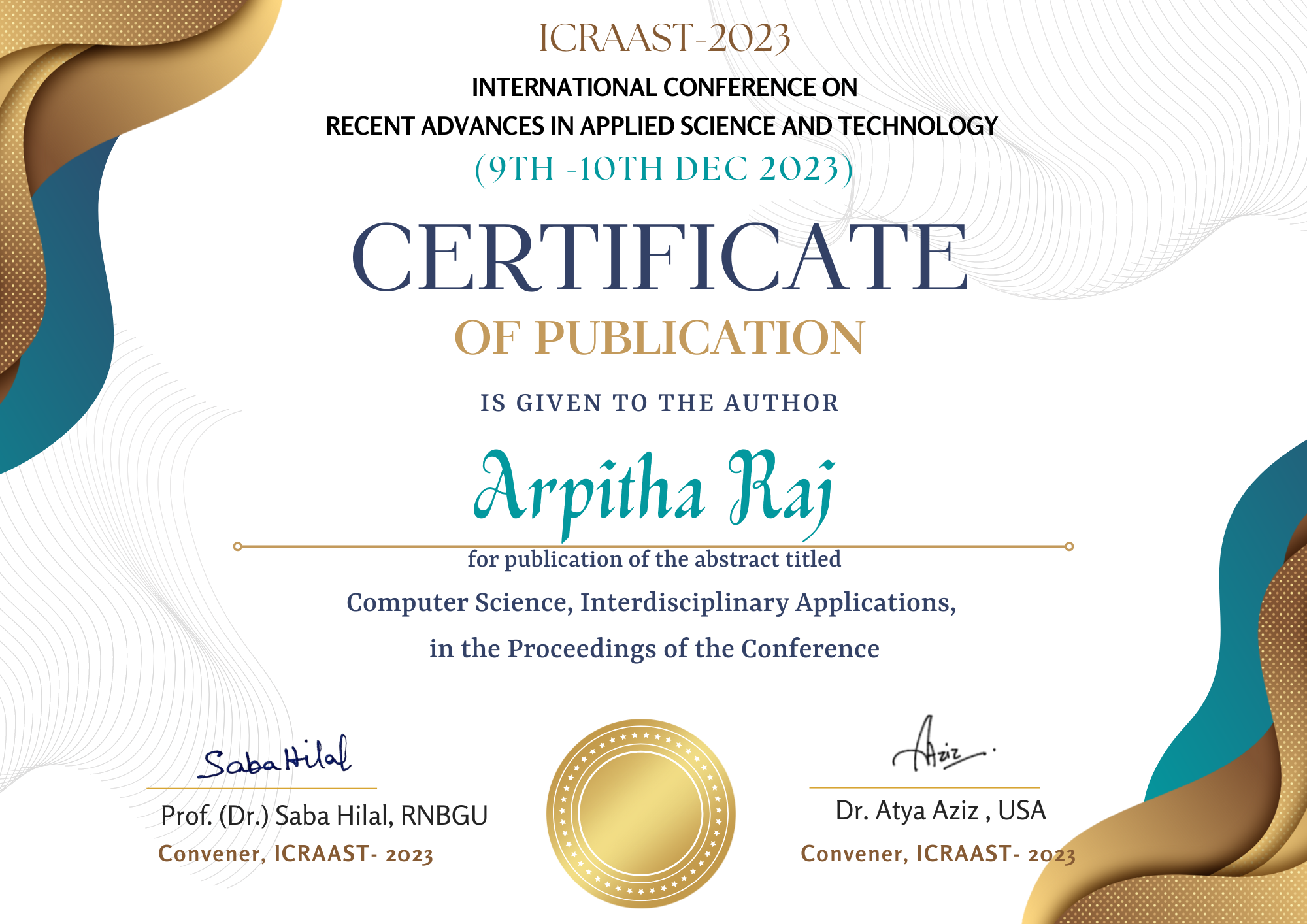Click the gold seal emblem
Screen dimensions: 1307x924
(641, 814)
